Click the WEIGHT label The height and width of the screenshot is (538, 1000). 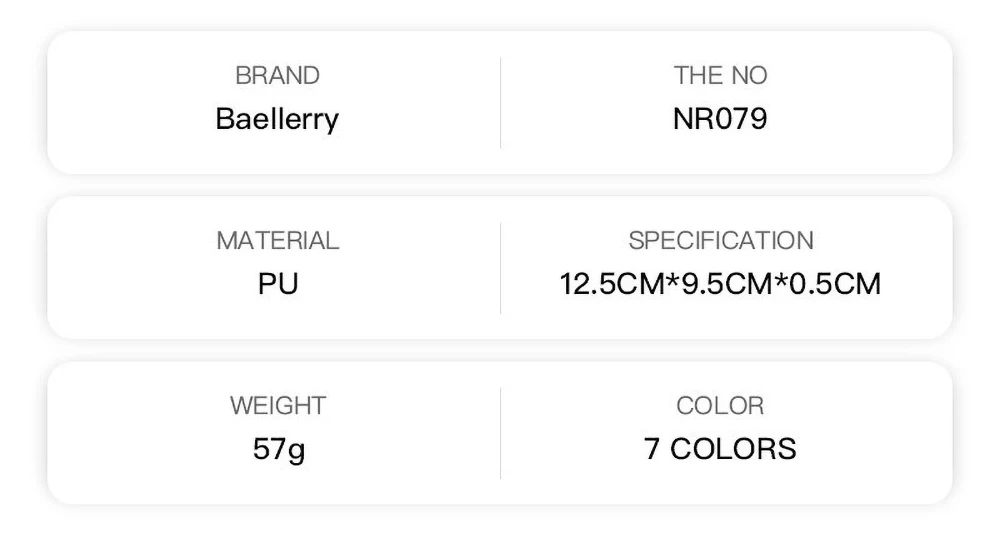[x=277, y=406]
